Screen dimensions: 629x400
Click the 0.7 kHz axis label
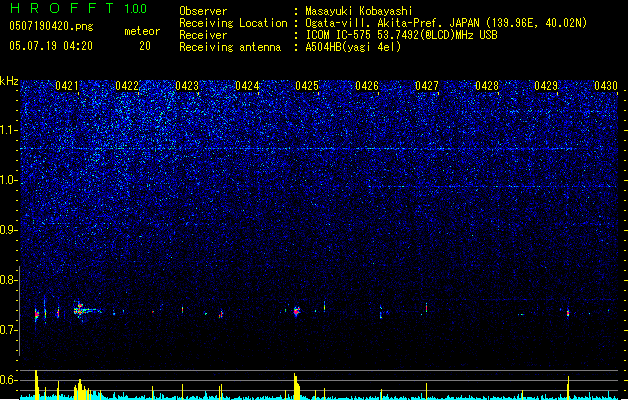click(x=8, y=330)
